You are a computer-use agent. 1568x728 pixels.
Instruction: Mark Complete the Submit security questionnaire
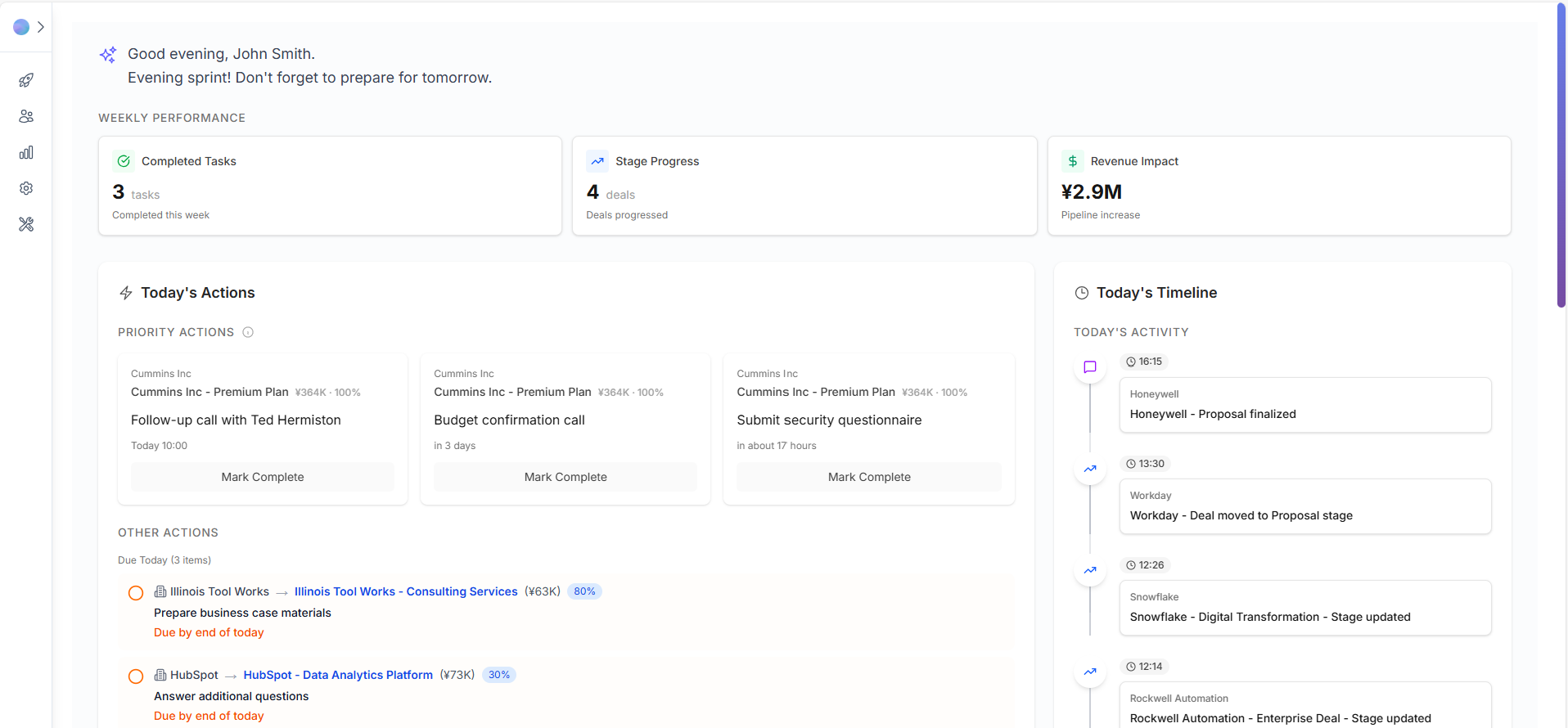868,477
